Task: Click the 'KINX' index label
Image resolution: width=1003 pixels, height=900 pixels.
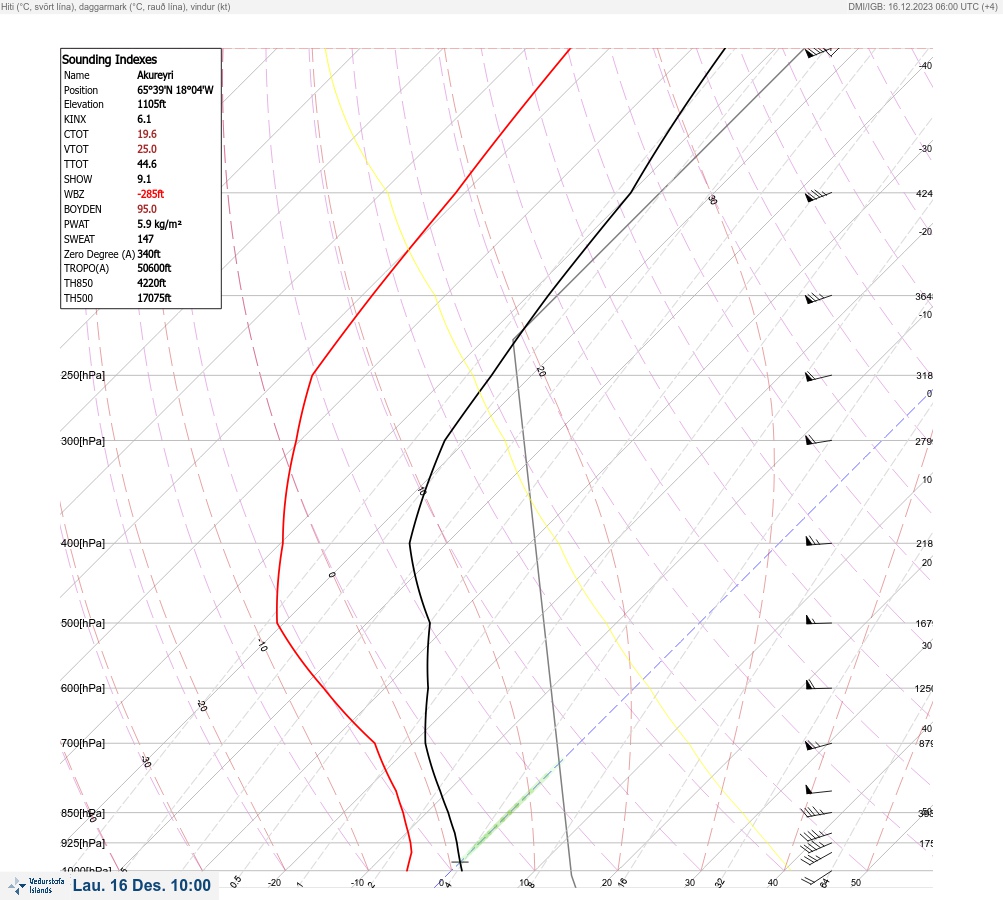Action: 75,119
